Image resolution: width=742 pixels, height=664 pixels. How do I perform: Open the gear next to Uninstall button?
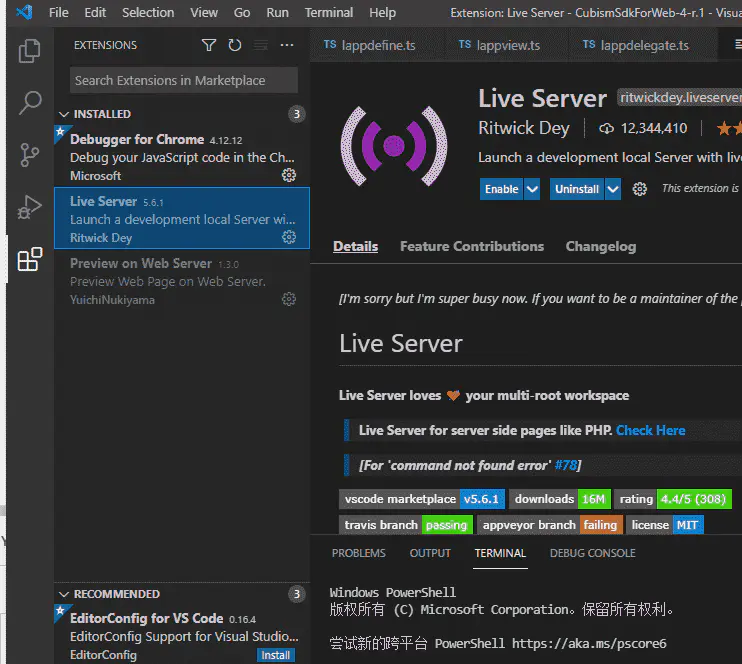pyautogui.click(x=639, y=189)
